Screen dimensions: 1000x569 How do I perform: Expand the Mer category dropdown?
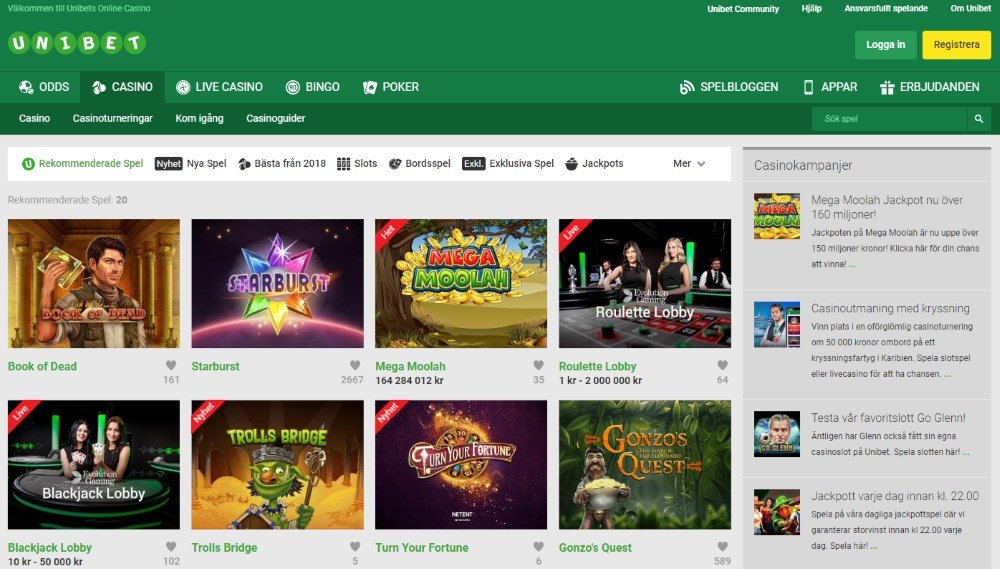[689, 163]
